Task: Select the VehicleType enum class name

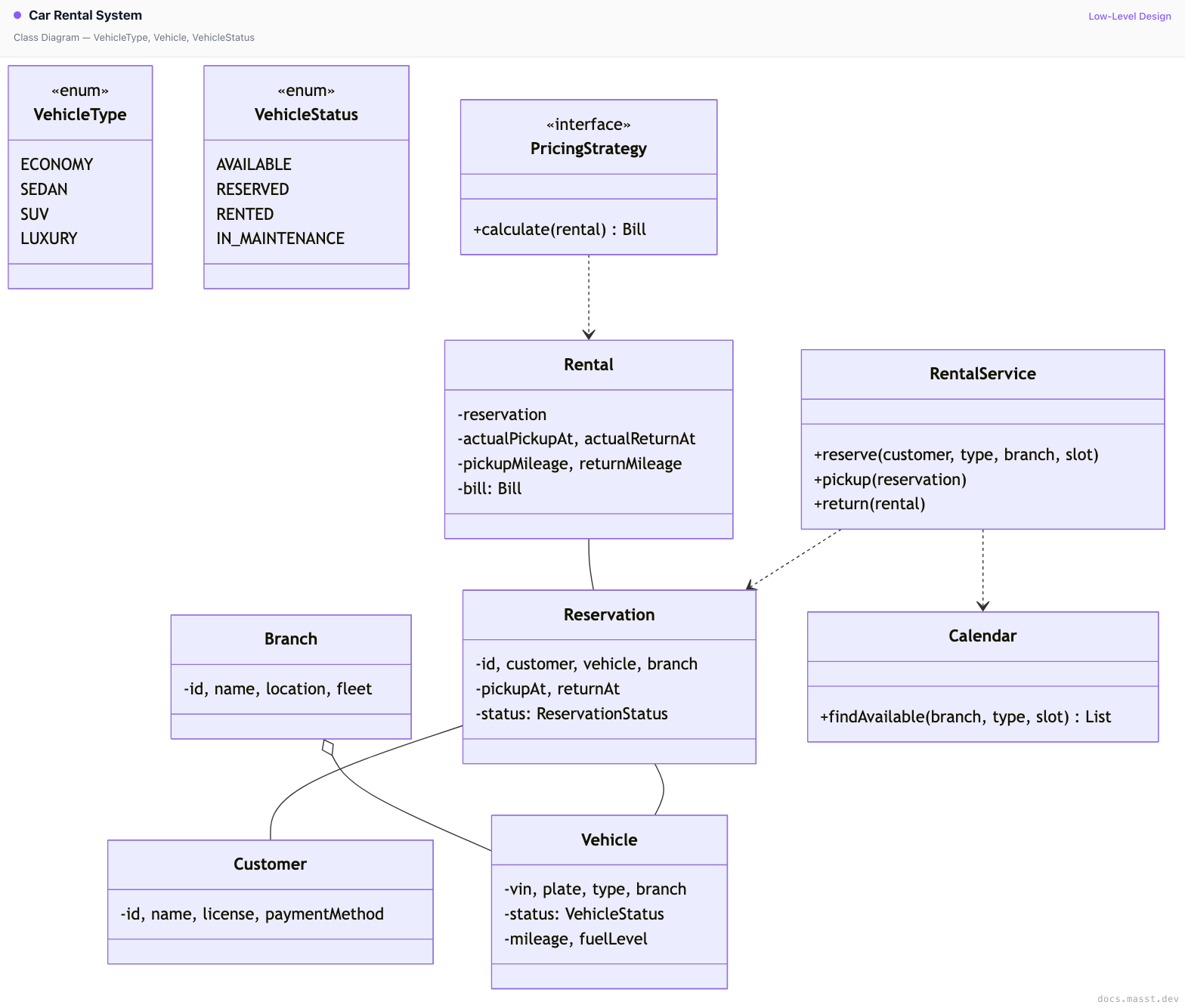Action: [80, 115]
